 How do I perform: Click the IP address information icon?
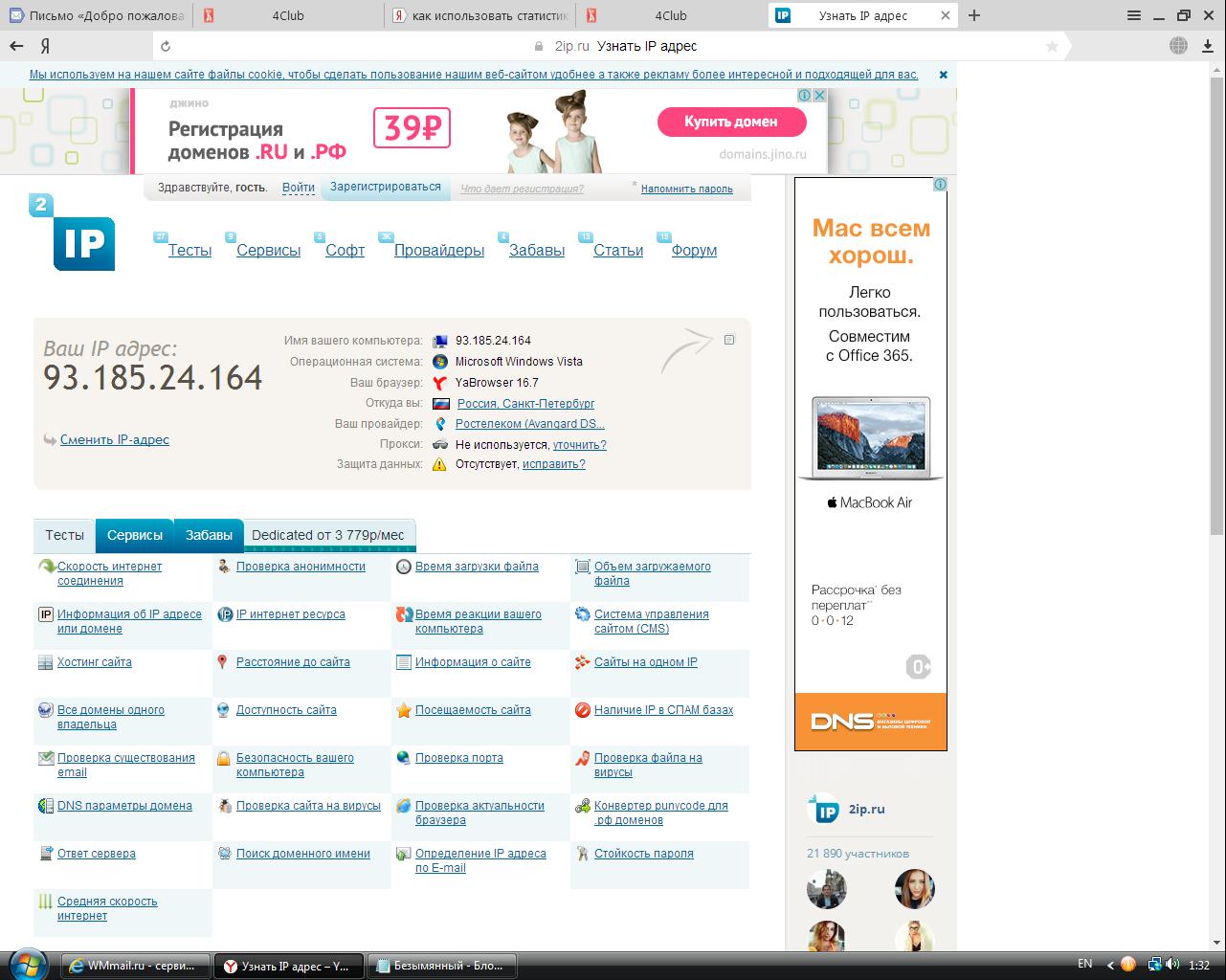point(45,614)
